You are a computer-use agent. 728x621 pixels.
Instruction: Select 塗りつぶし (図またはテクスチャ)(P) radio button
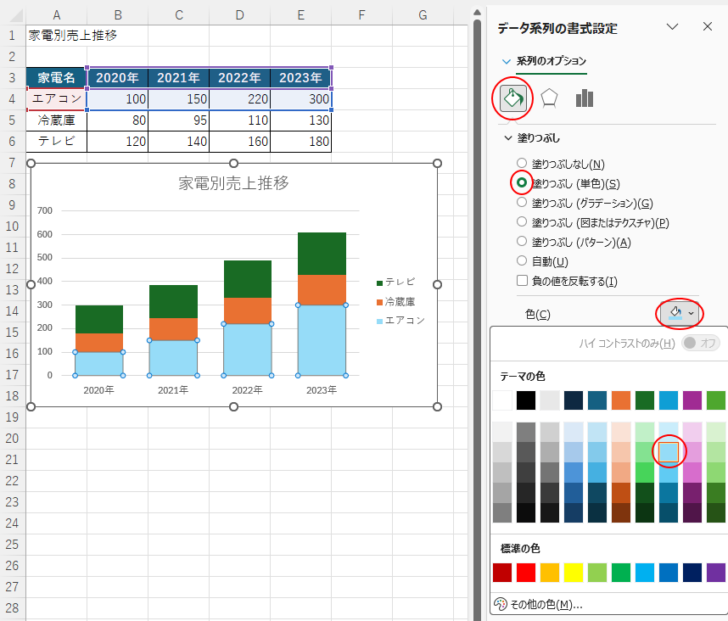tap(522, 221)
